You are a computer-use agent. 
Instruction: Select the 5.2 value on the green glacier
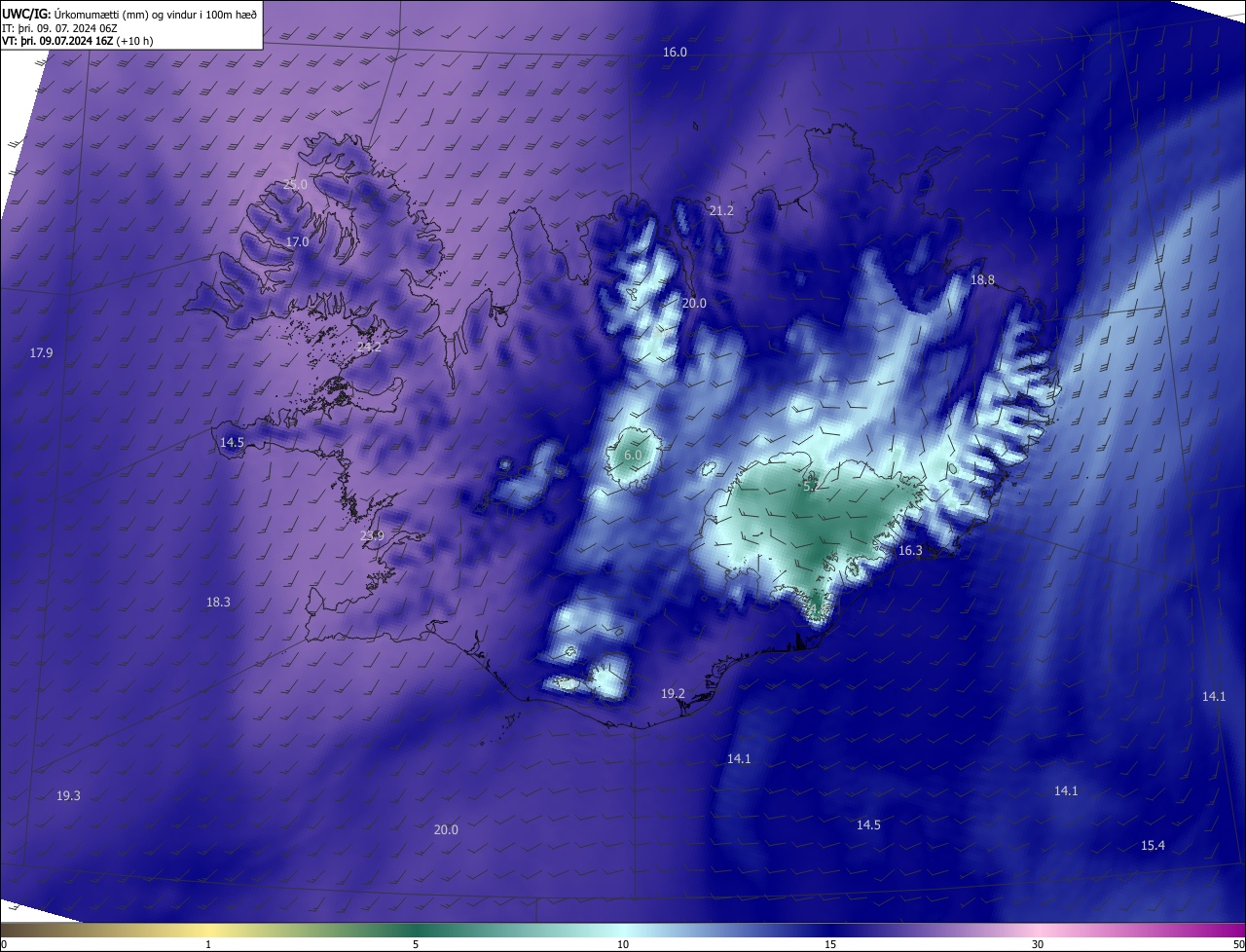(811, 485)
